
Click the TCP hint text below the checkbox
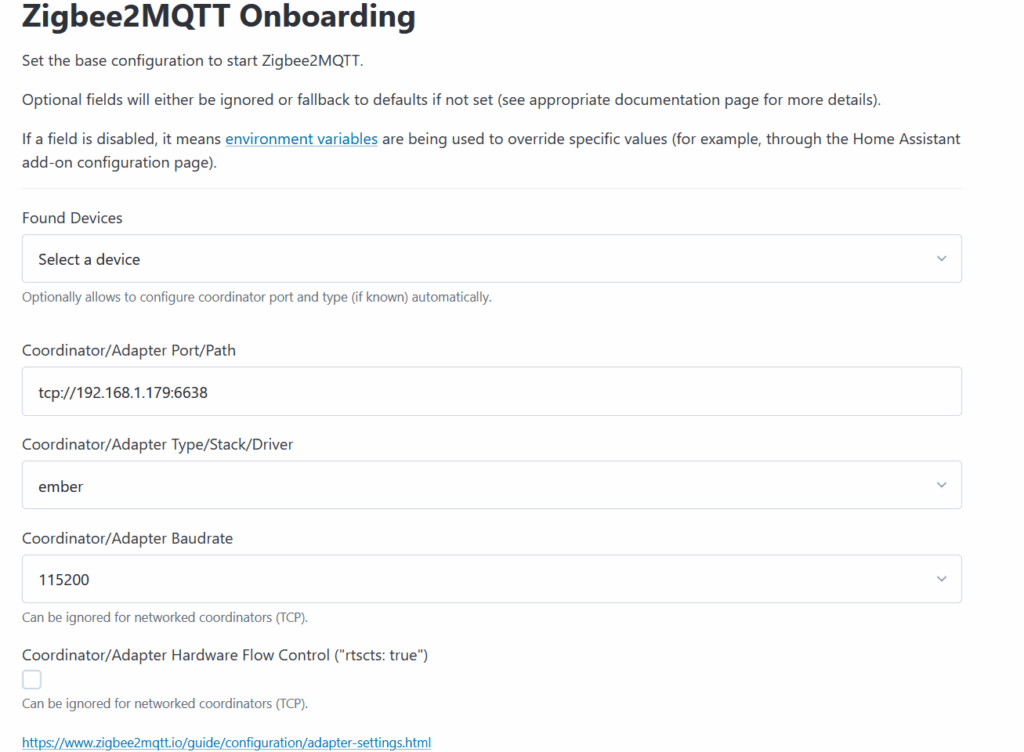pos(165,704)
